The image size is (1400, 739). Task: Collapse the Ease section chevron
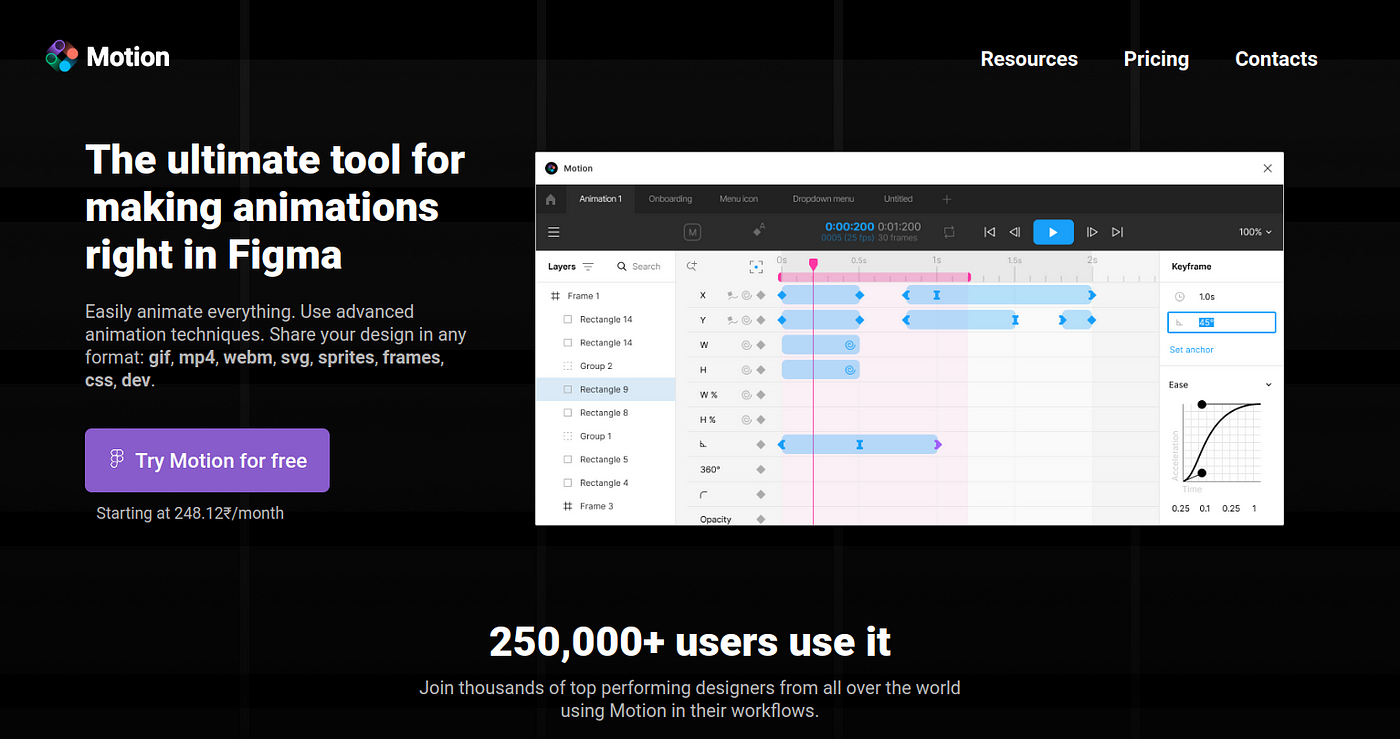1269,385
